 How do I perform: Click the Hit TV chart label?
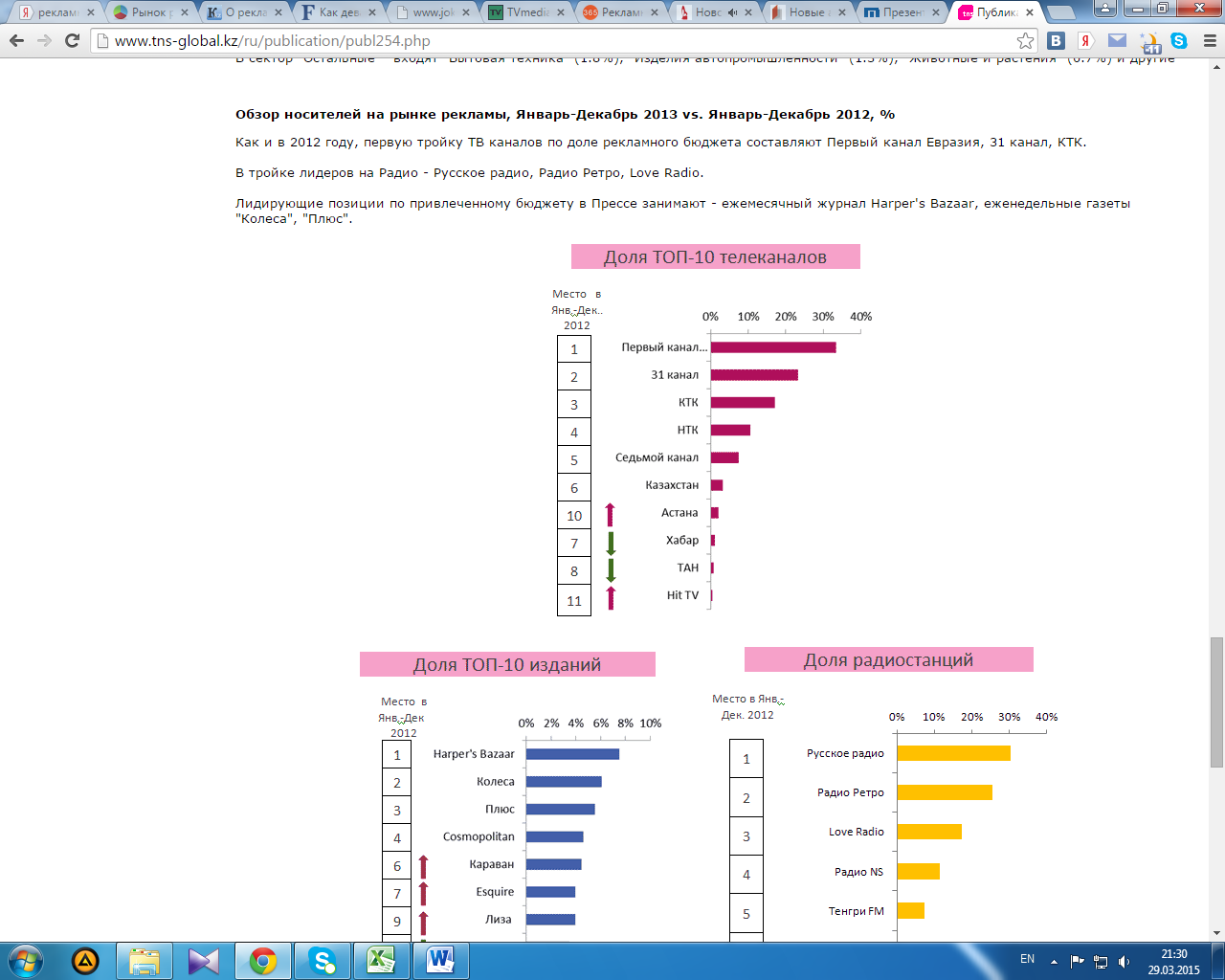682,595
